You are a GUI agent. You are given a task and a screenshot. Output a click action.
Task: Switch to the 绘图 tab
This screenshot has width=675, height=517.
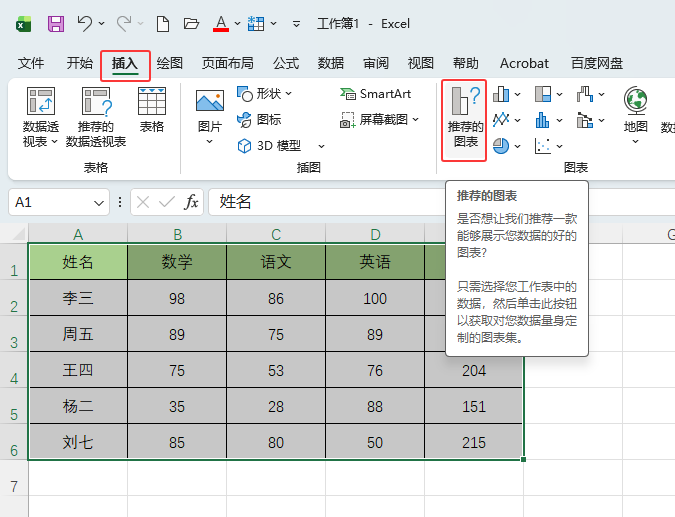(170, 63)
